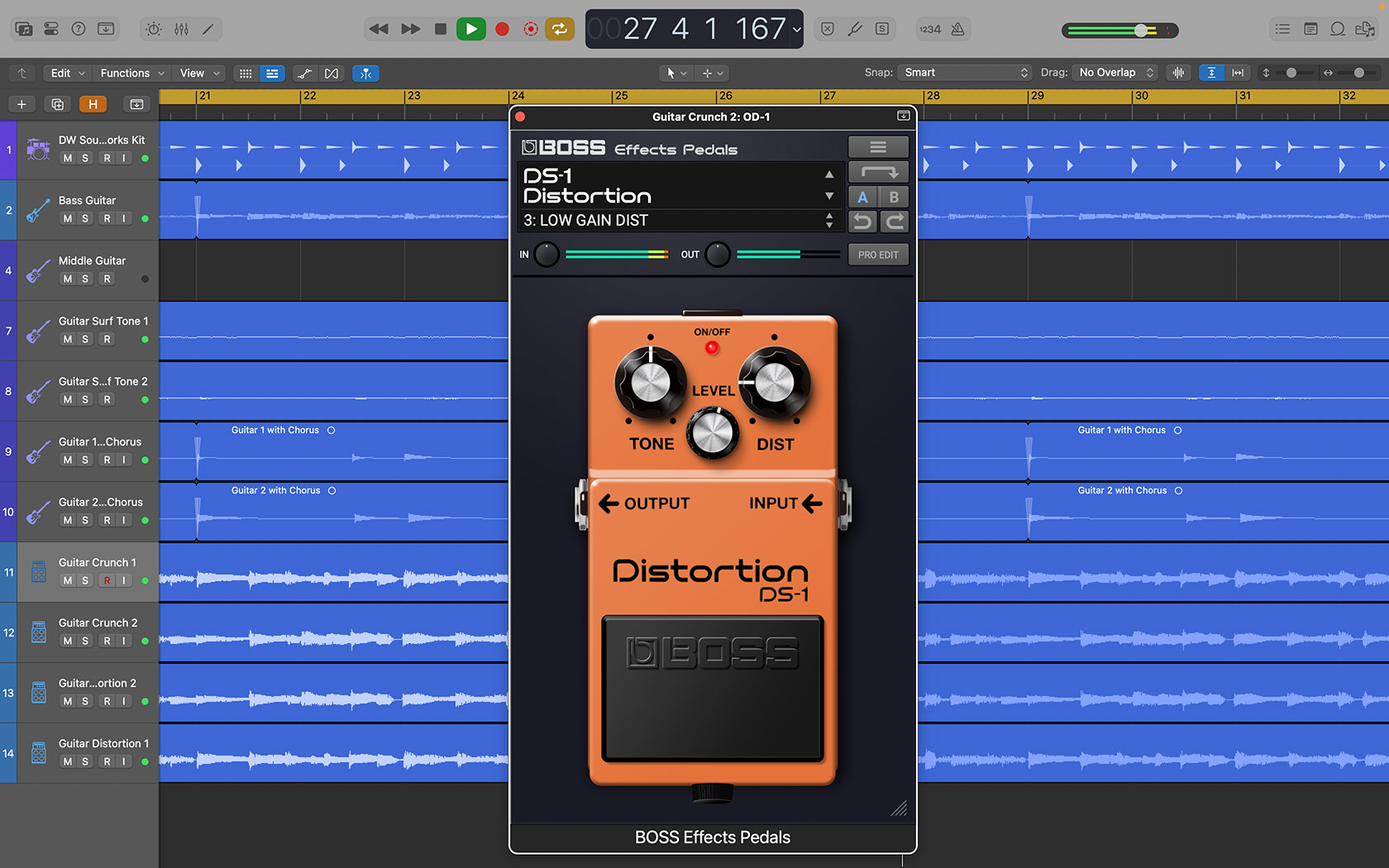Toggle vertical auto zoom button
Screen dimensions: 1389x868
[x=1211, y=73]
